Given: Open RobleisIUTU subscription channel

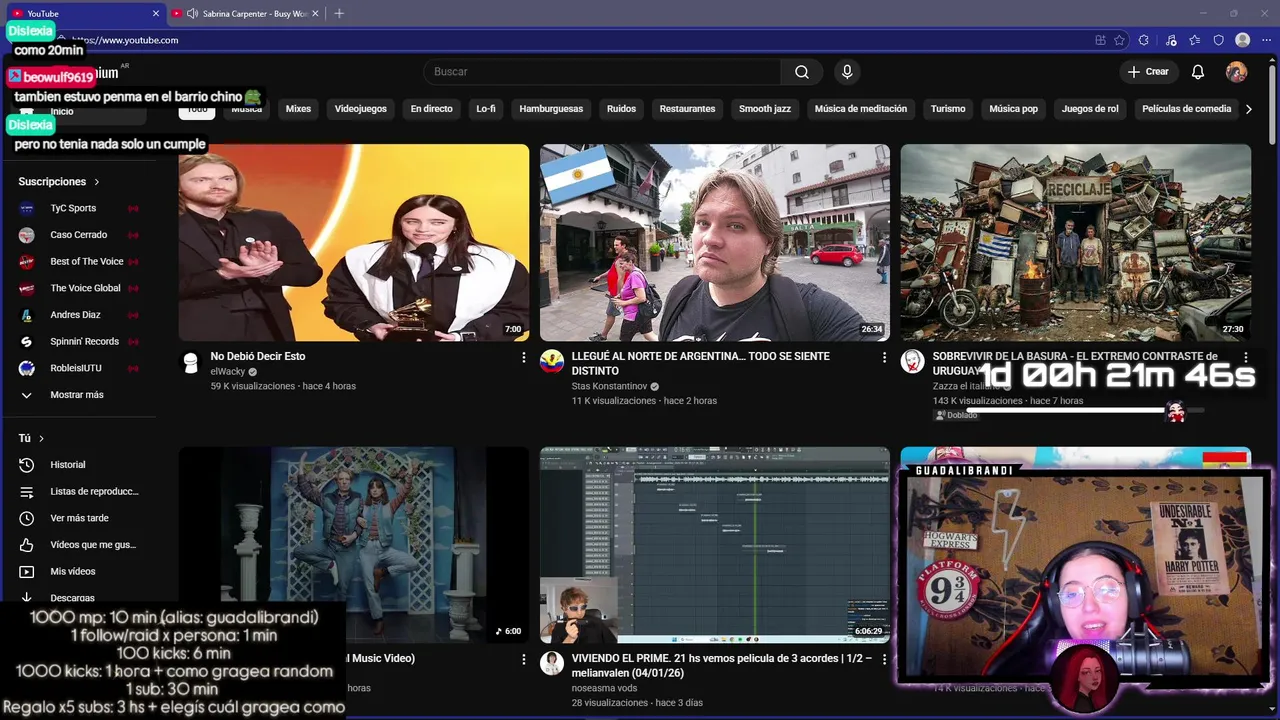Looking at the screenshot, I should [x=78, y=368].
